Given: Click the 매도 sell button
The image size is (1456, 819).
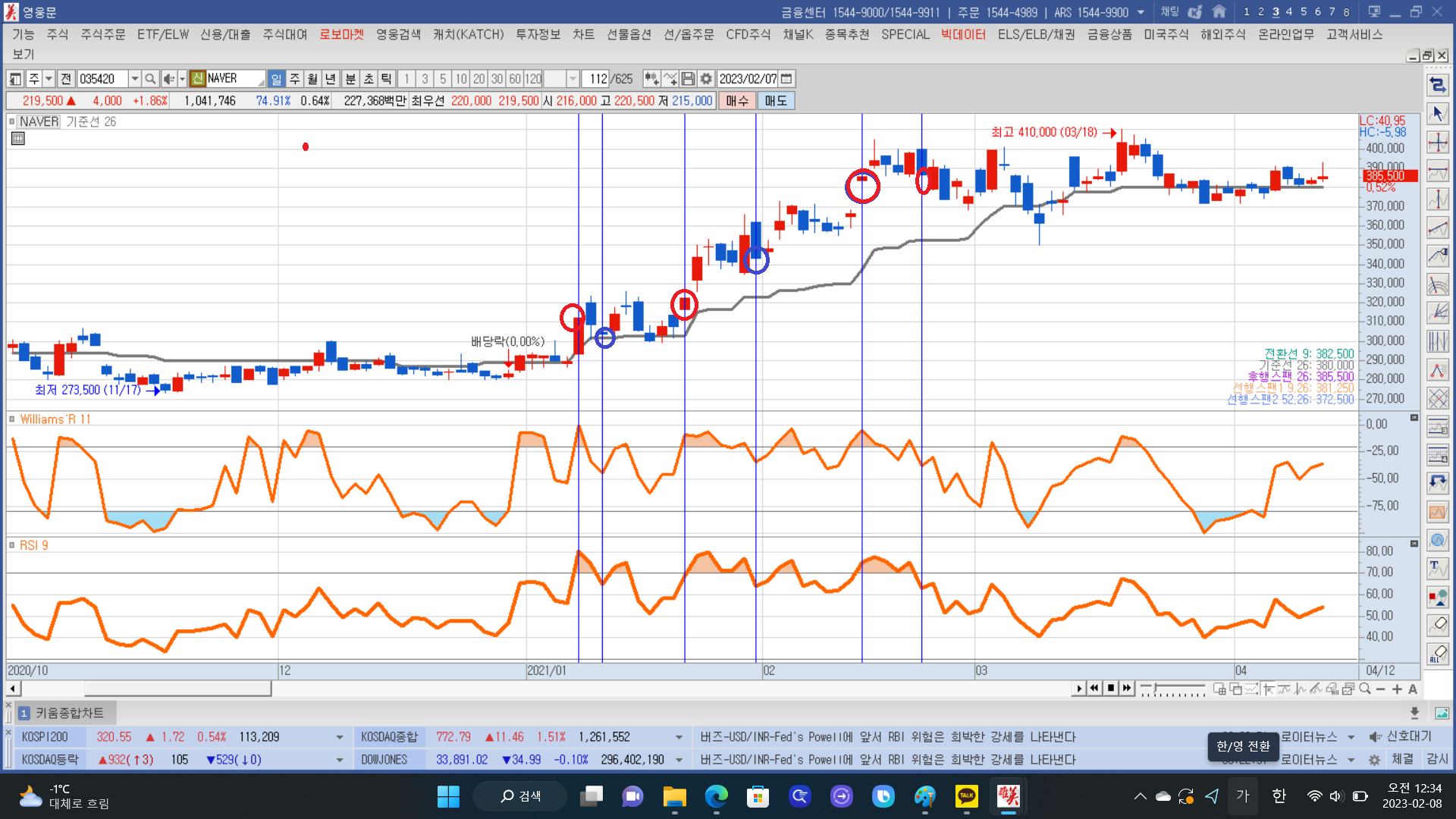Looking at the screenshot, I should point(775,101).
